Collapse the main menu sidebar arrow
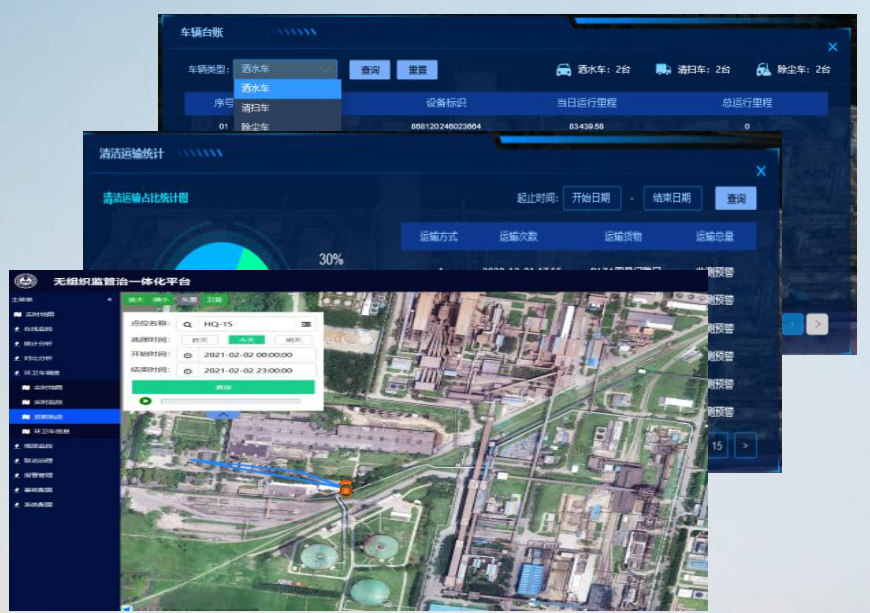870x613 pixels. click(109, 299)
